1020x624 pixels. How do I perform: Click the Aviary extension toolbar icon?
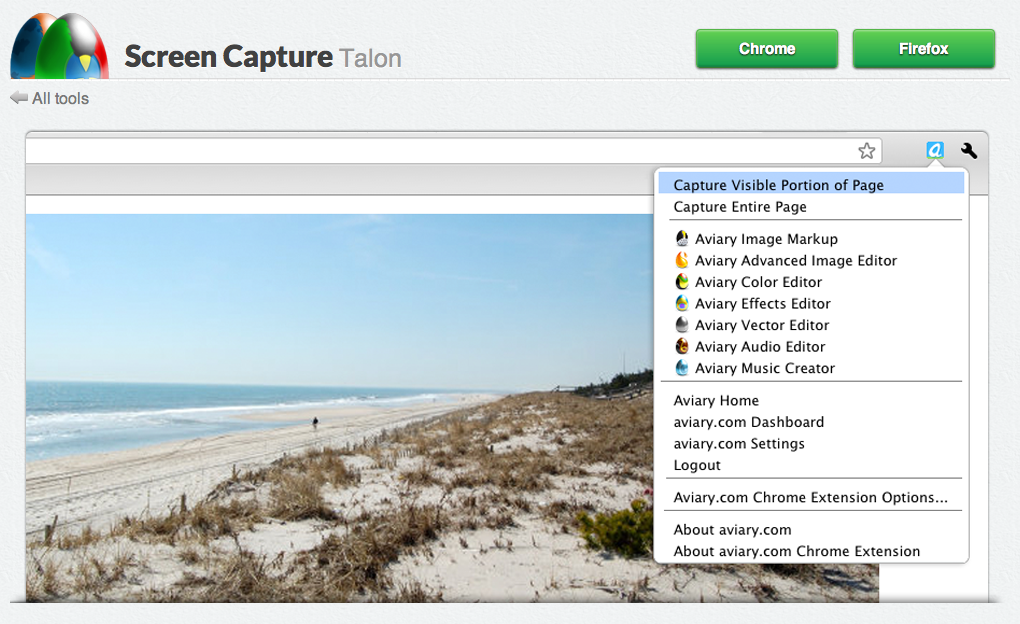pos(935,150)
